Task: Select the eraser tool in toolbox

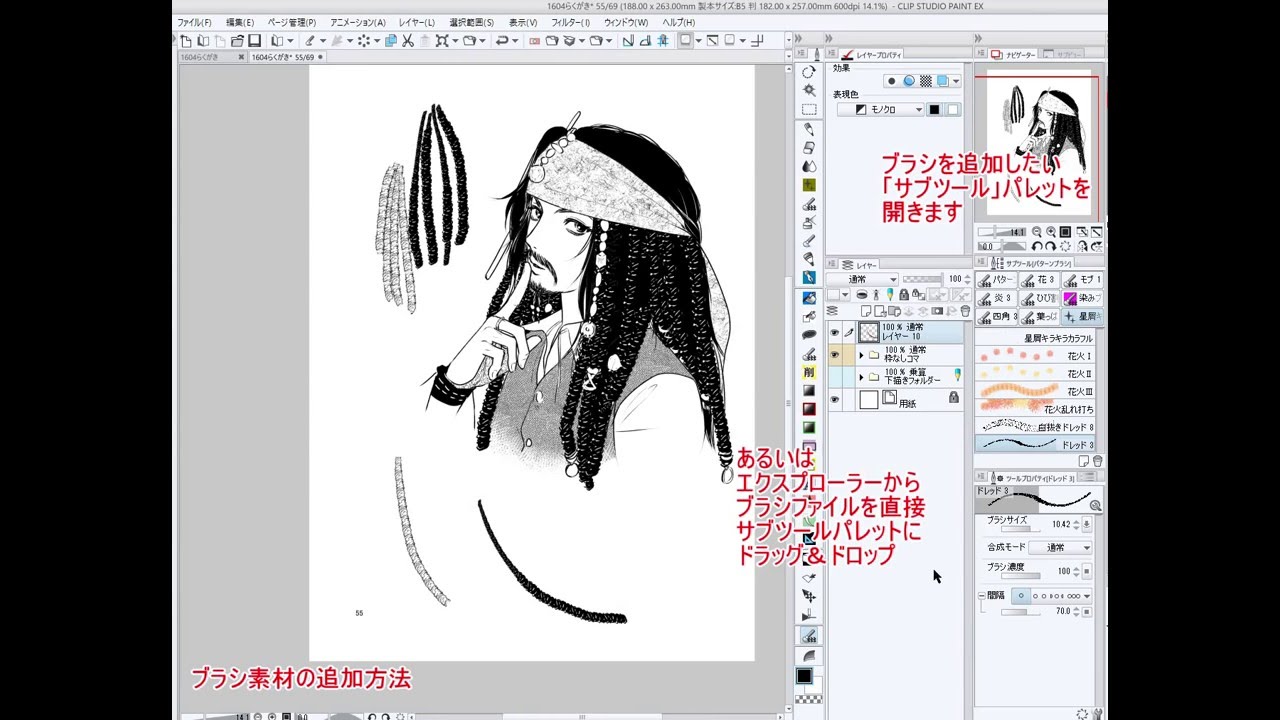Action: (x=809, y=147)
